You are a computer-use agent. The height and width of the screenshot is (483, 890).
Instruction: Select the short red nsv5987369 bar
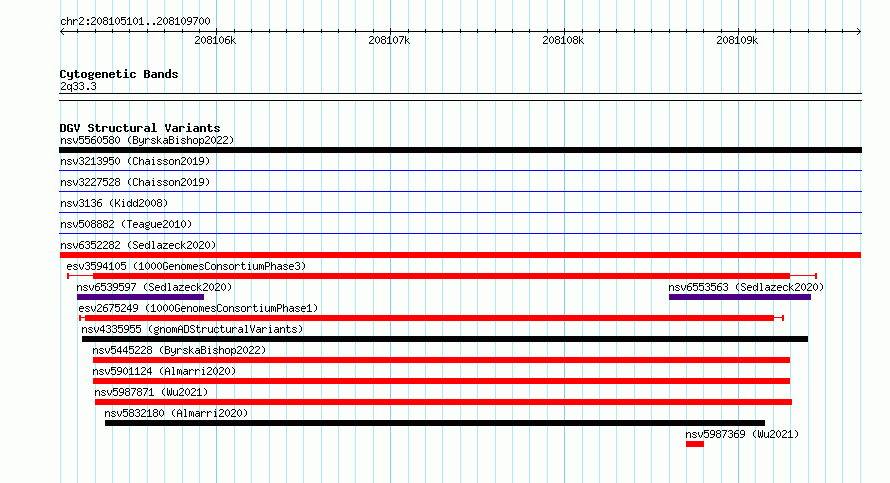pos(695,444)
